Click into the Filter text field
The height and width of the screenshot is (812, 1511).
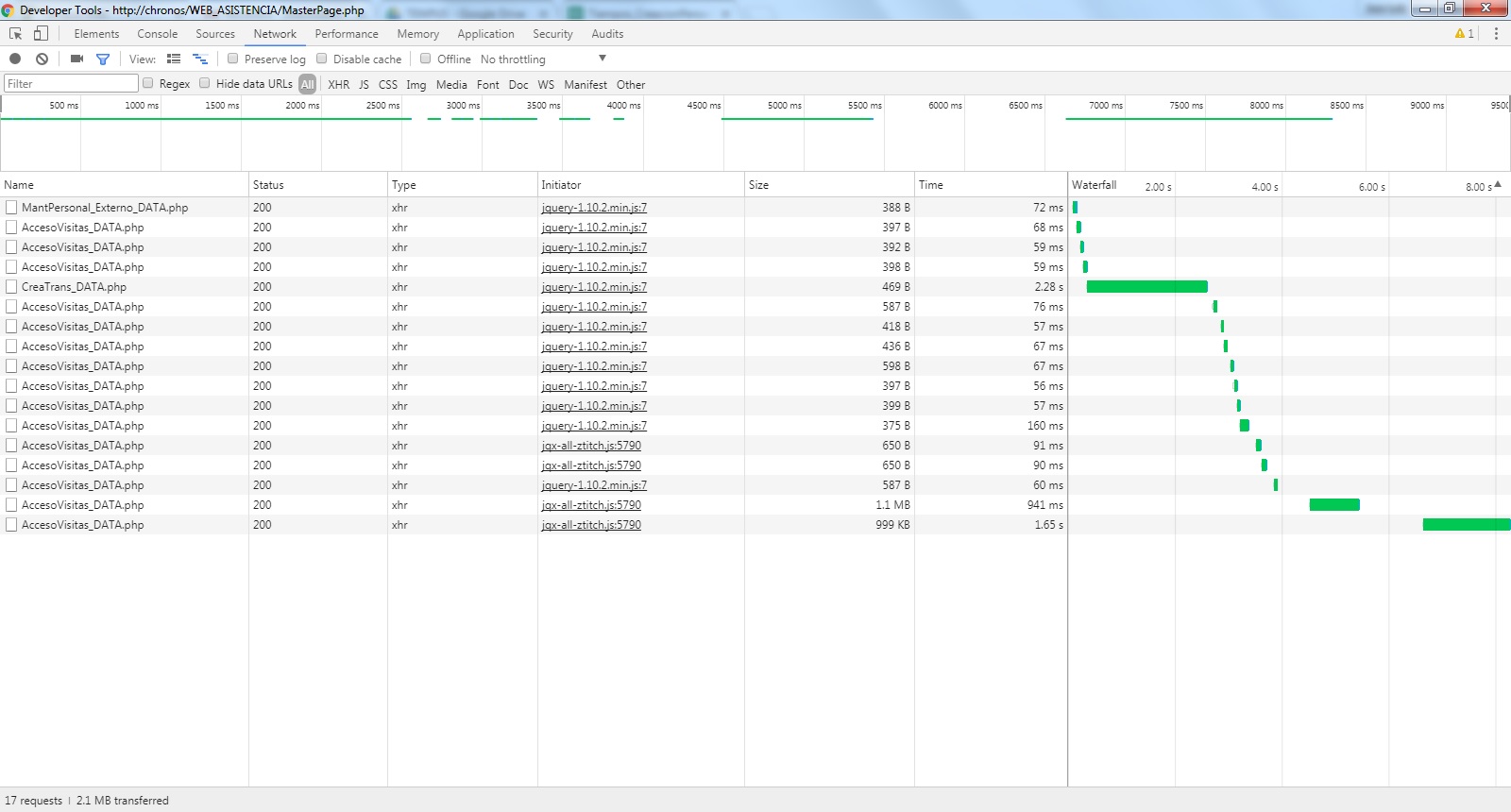(x=72, y=84)
